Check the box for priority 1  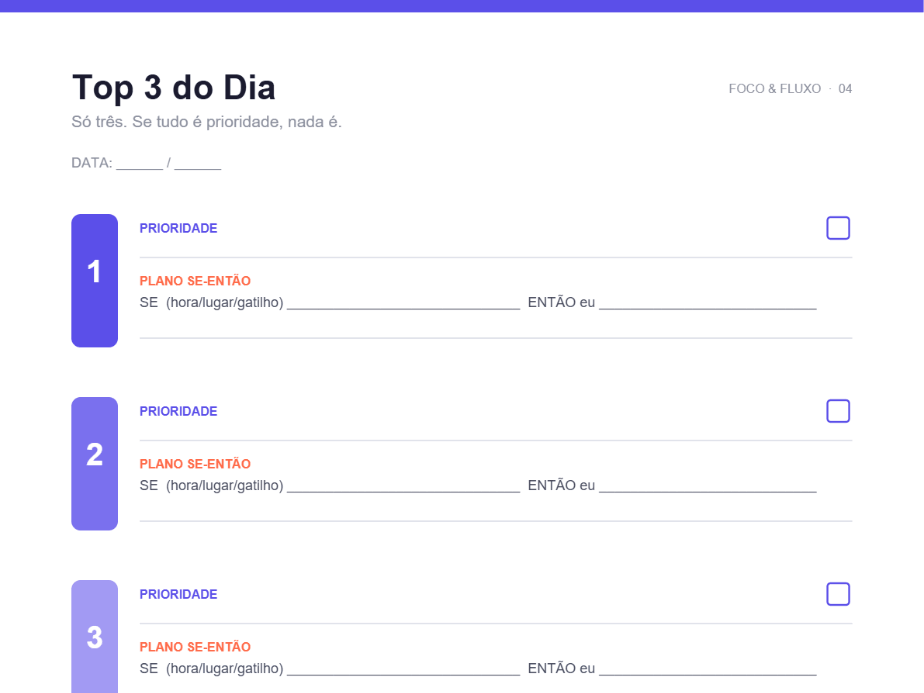click(838, 228)
